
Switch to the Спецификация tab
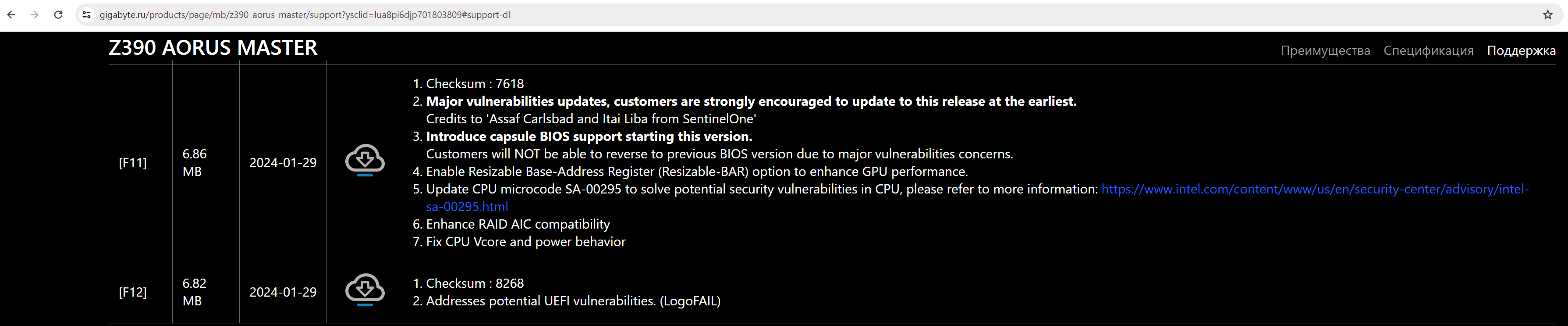pyautogui.click(x=1428, y=50)
